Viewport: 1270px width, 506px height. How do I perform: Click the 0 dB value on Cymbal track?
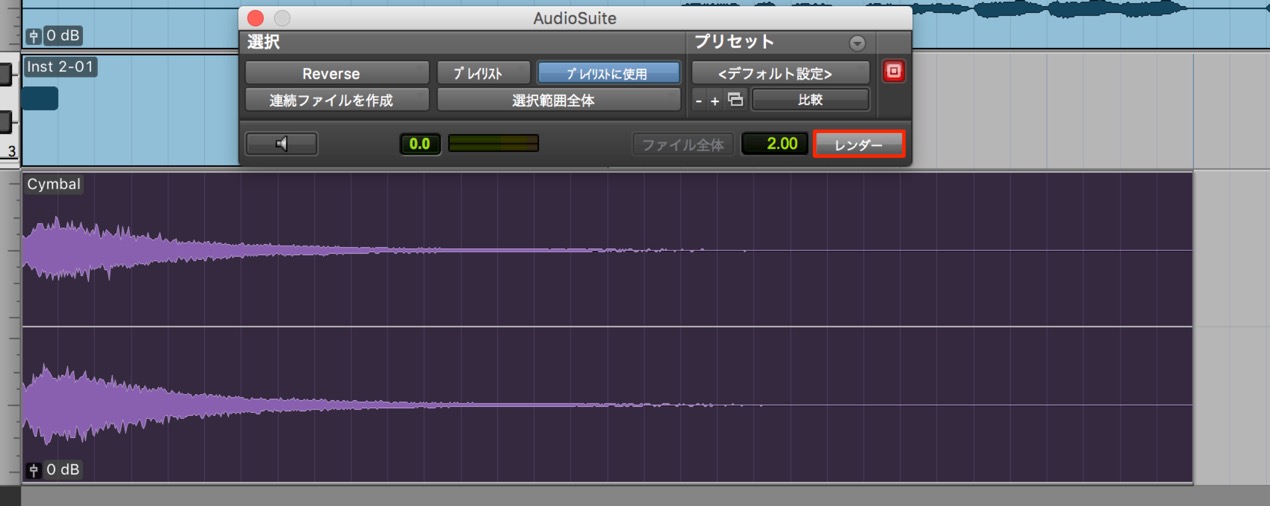click(63, 470)
